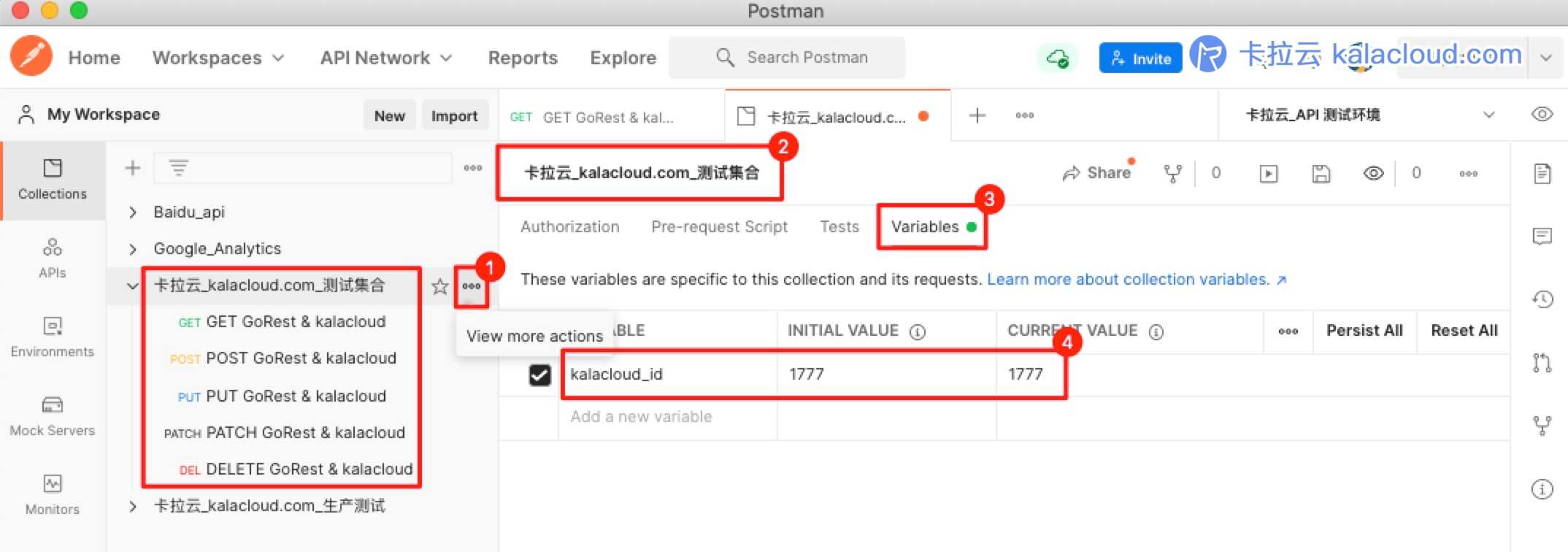Click the Share button
Viewport: 1568px width, 552px height.
point(1097,173)
